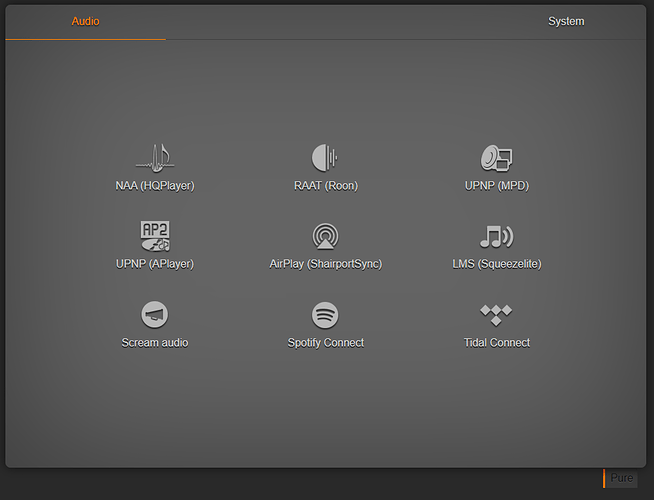This screenshot has width=654, height=500.
Task: Select the AirPlay (ShairportSync) icon
Action: pyautogui.click(x=325, y=236)
